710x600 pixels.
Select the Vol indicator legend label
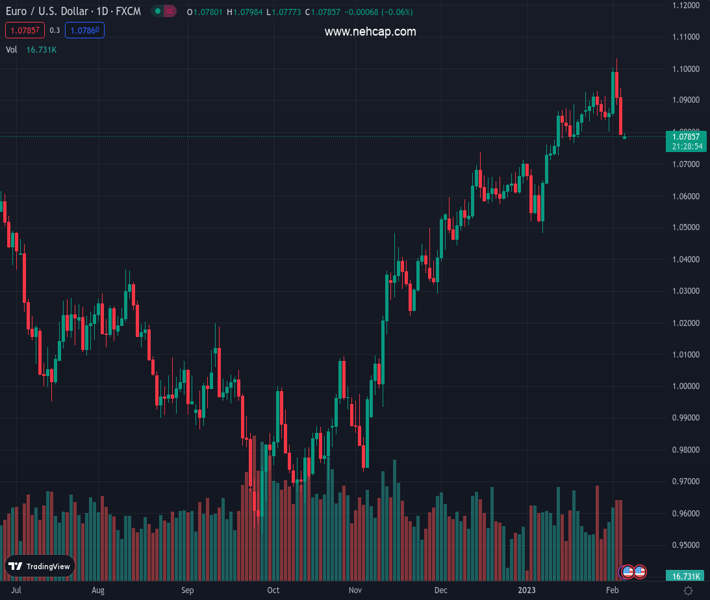point(12,49)
